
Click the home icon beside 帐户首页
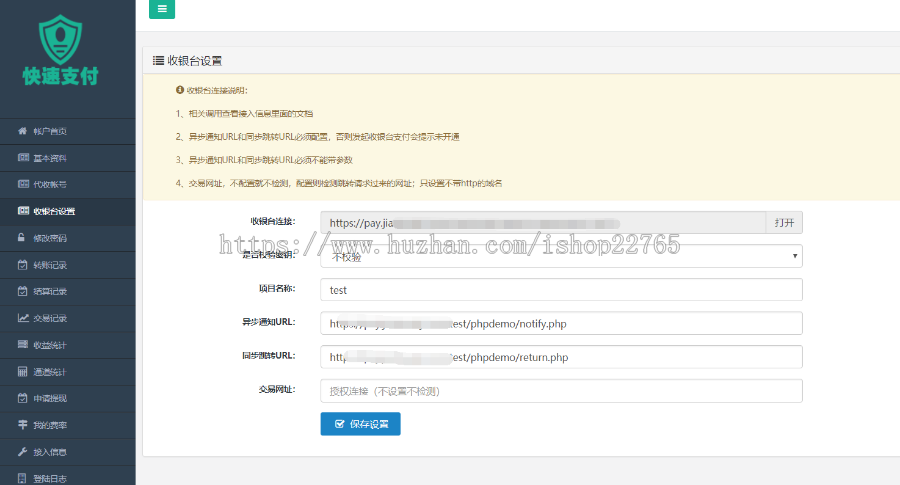coord(22,131)
